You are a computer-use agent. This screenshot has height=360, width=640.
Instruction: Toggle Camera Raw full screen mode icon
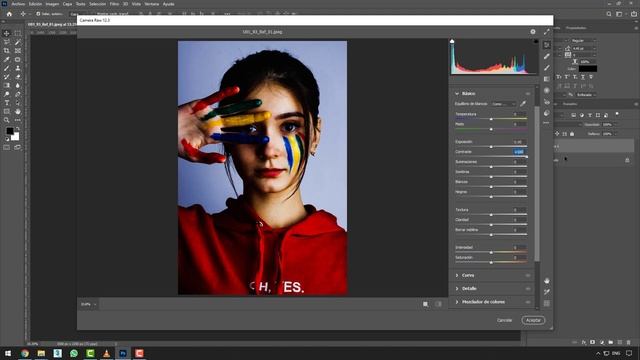pos(547,31)
